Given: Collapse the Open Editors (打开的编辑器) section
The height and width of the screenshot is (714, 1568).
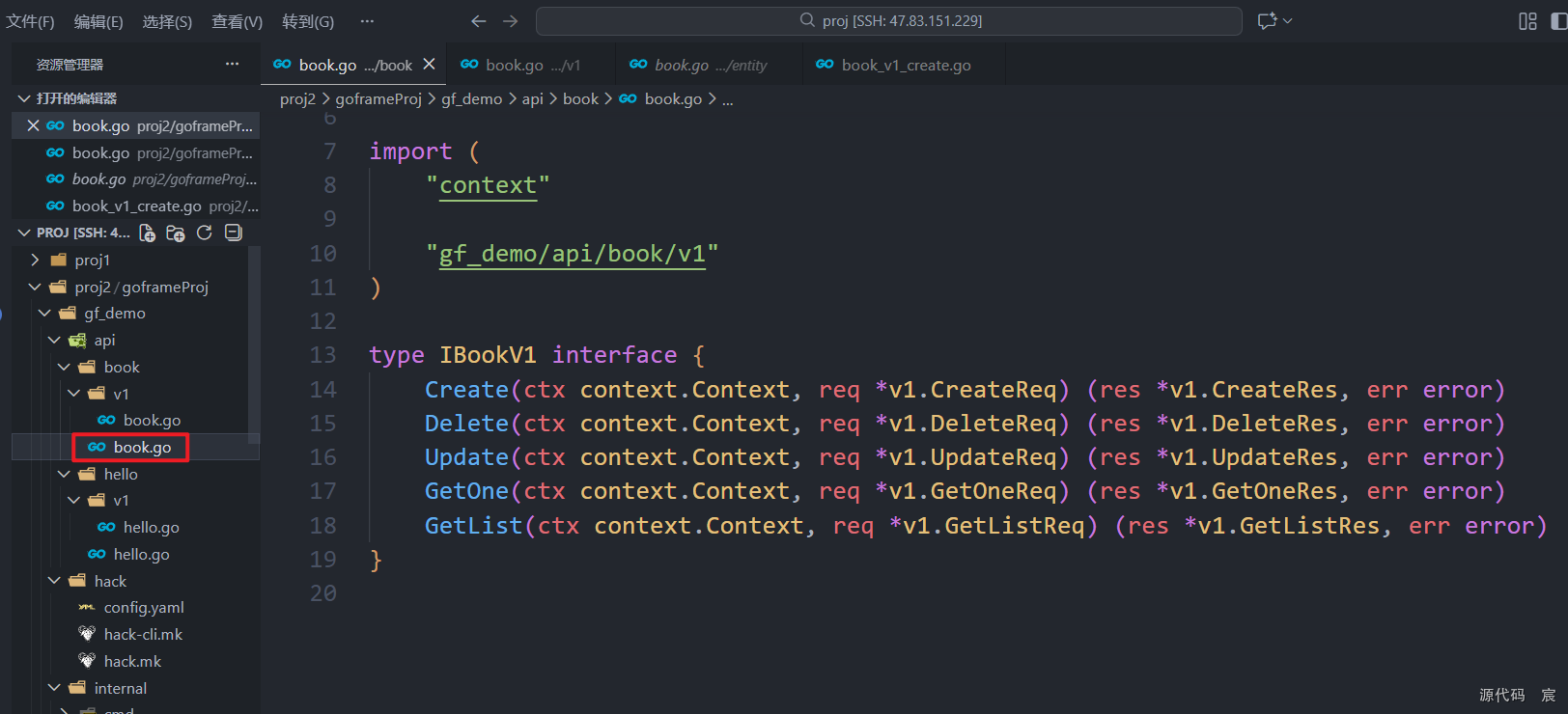Looking at the screenshot, I should (x=135, y=98).
